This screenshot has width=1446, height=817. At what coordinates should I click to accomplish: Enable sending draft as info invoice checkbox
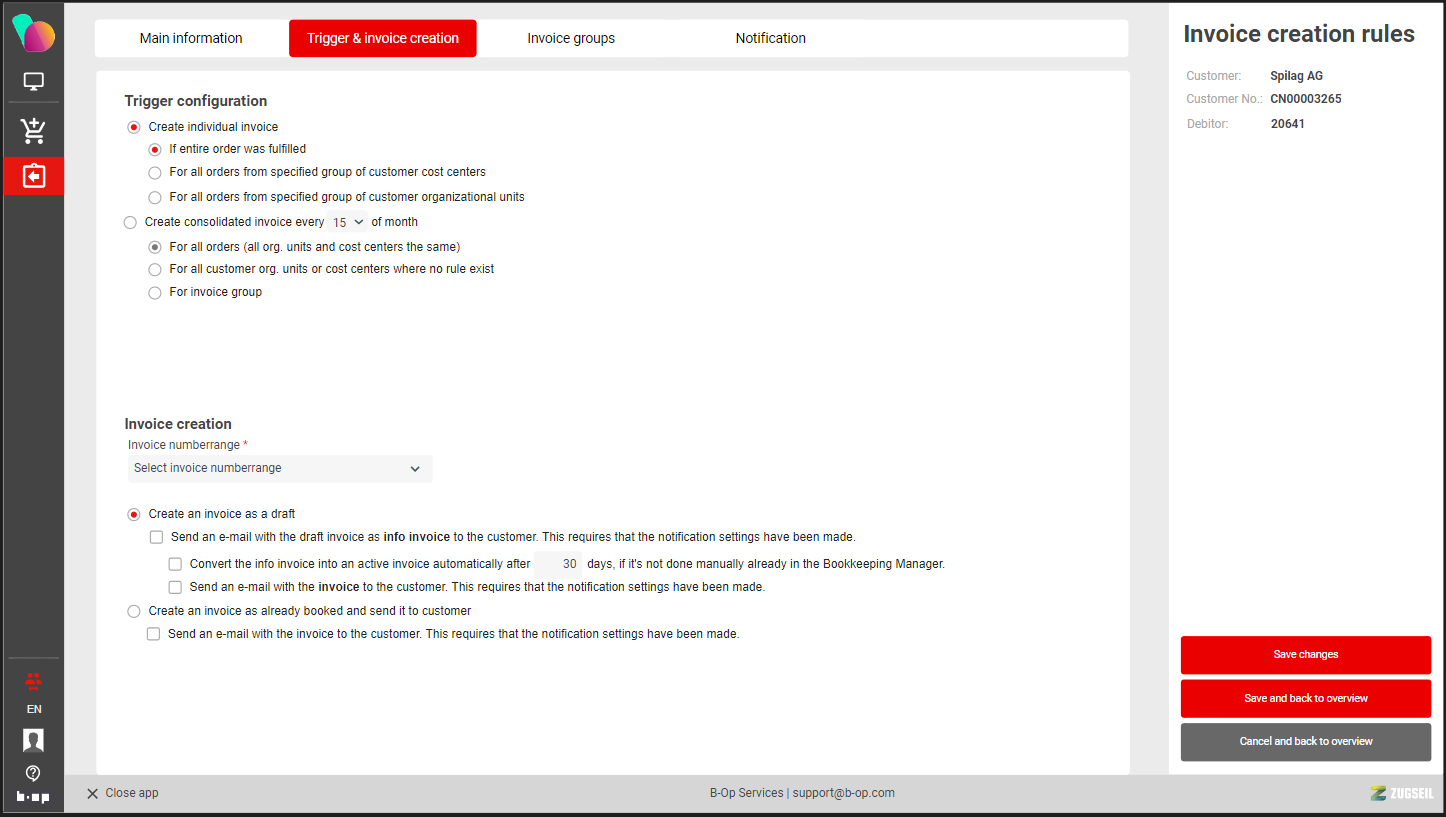coord(156,537)
